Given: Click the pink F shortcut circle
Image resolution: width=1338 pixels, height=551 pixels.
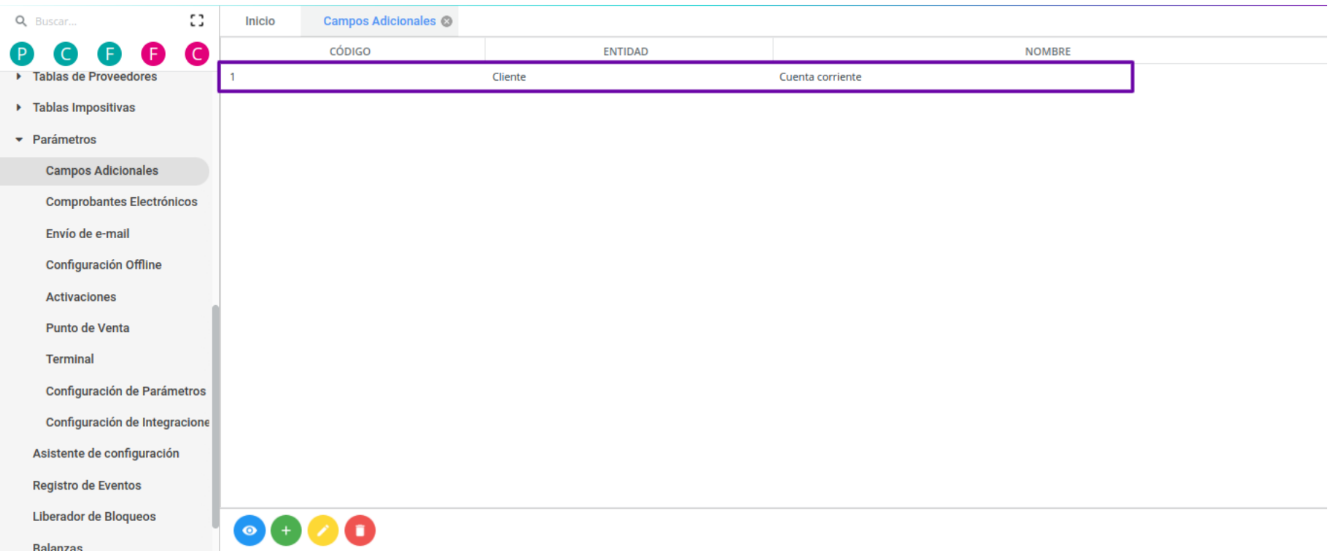Looking at the screenshot, I should click(x=153, y=54).
